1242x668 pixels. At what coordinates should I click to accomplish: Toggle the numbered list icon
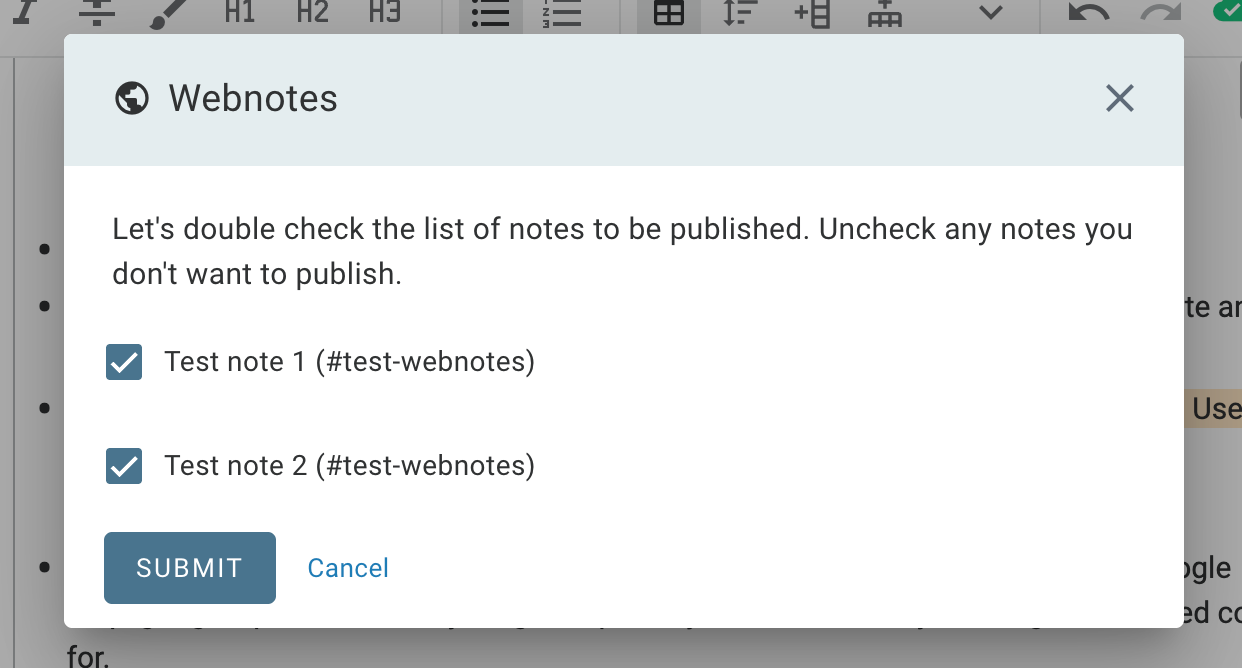(562, 14)
